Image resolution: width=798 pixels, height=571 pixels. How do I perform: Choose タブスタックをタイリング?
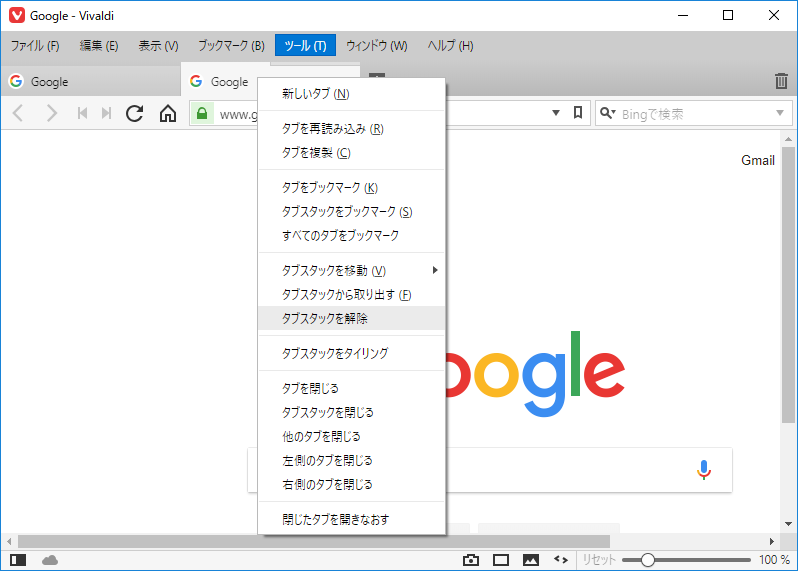352,353
